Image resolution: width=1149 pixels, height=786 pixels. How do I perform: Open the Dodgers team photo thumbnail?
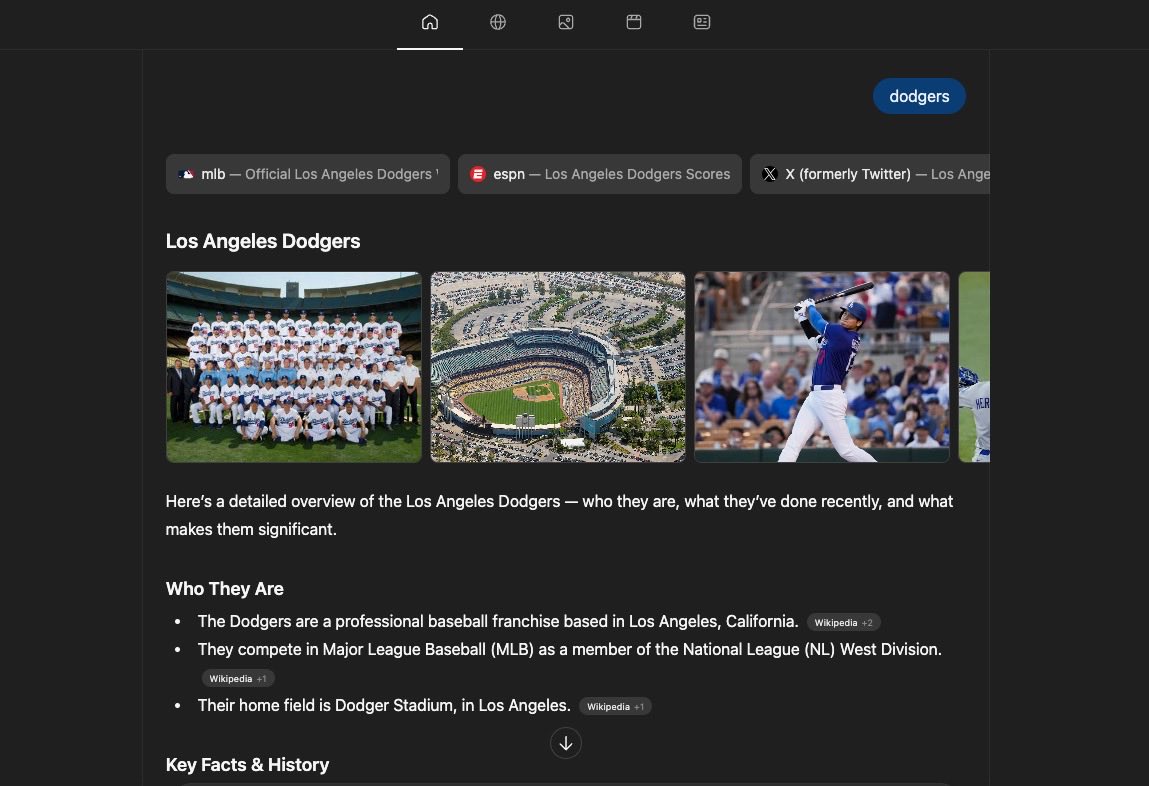pos(294,367)
